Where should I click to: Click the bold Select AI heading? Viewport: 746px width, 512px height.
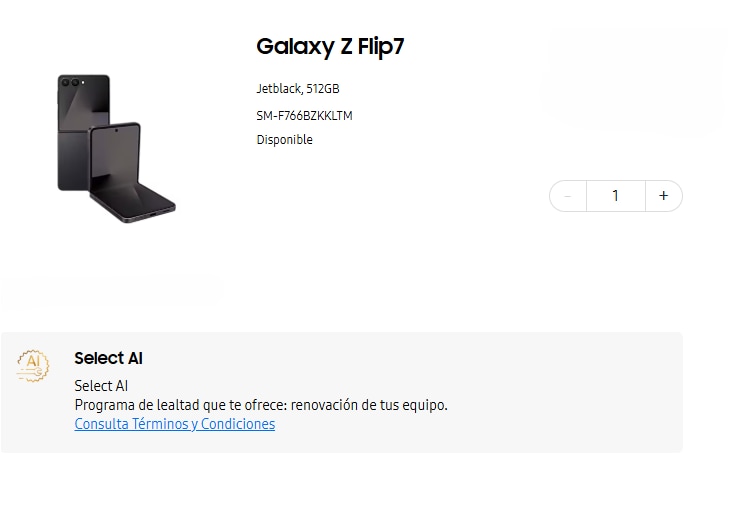(x=108, y=358)
